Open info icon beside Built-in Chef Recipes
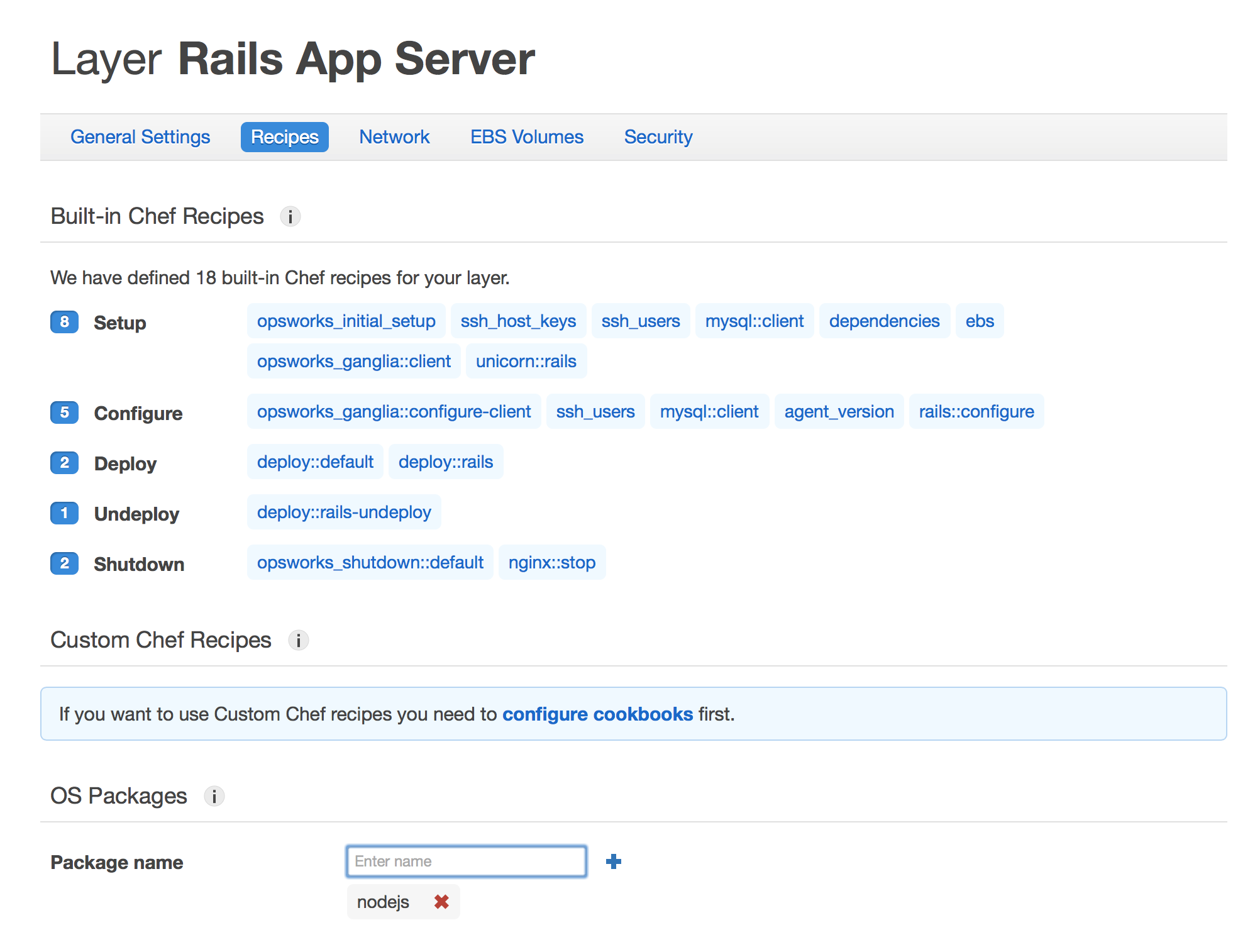The width and height of the screenshot is (1255, 952). [x=290, y=216]
